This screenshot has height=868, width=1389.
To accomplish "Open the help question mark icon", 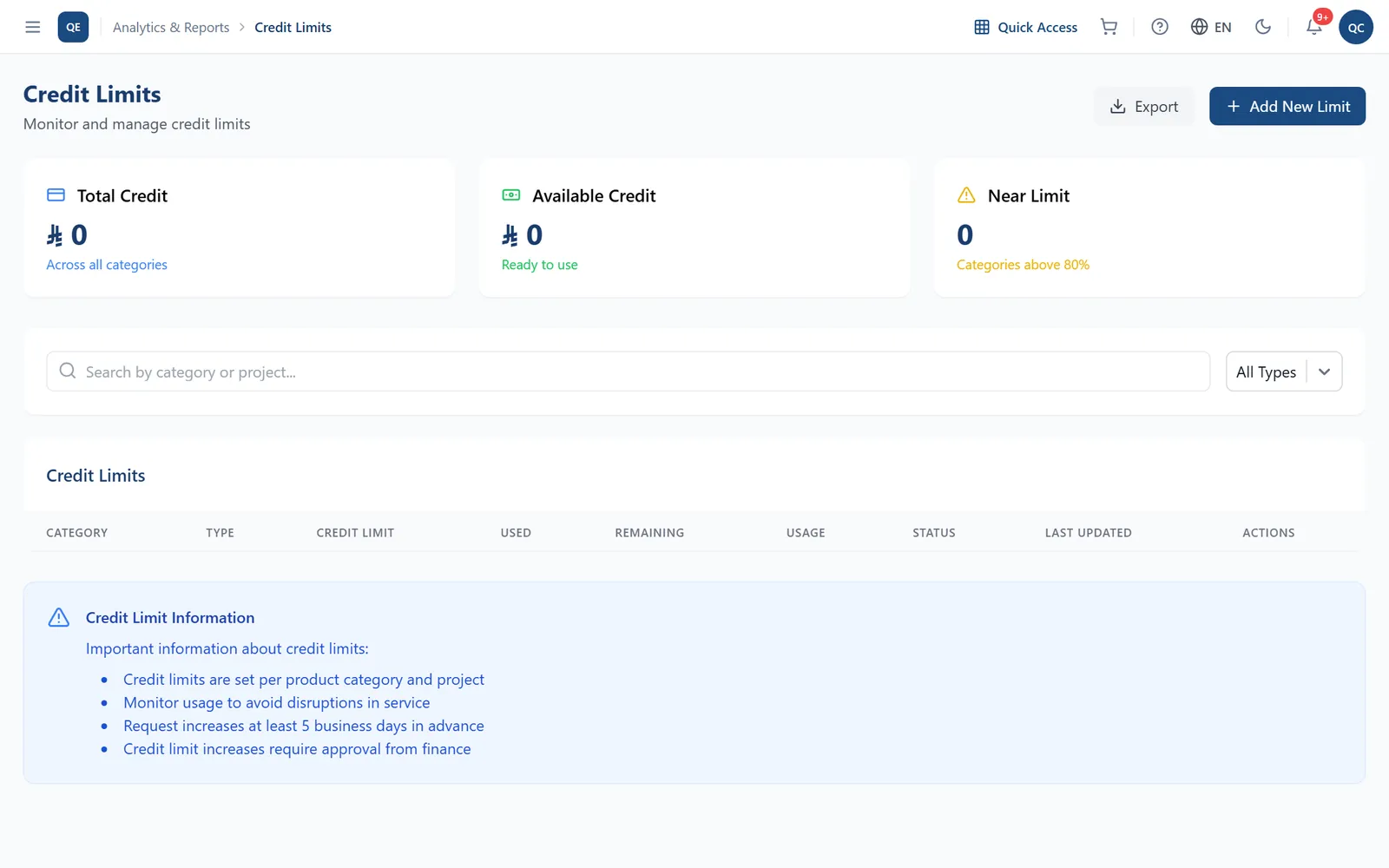I will [1160, 27].
